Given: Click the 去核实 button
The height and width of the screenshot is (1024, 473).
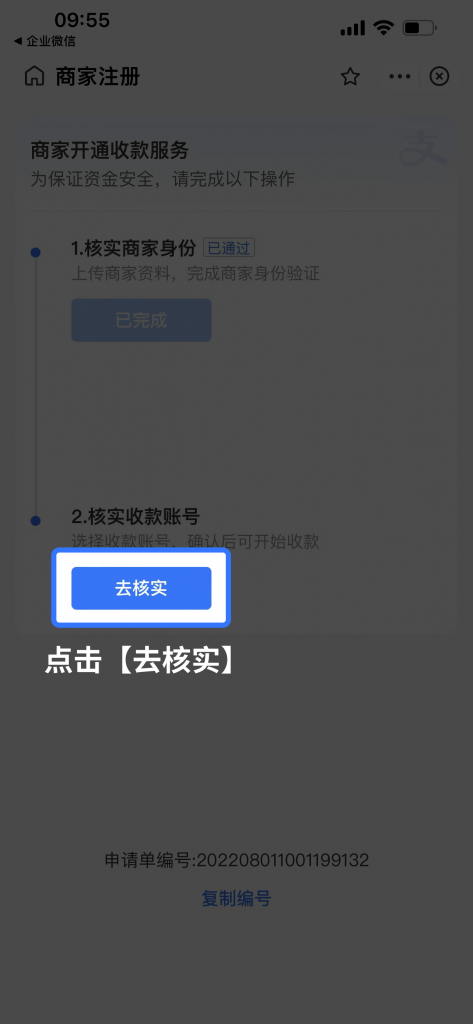Looking at the screenshot, I should point(141,588).
